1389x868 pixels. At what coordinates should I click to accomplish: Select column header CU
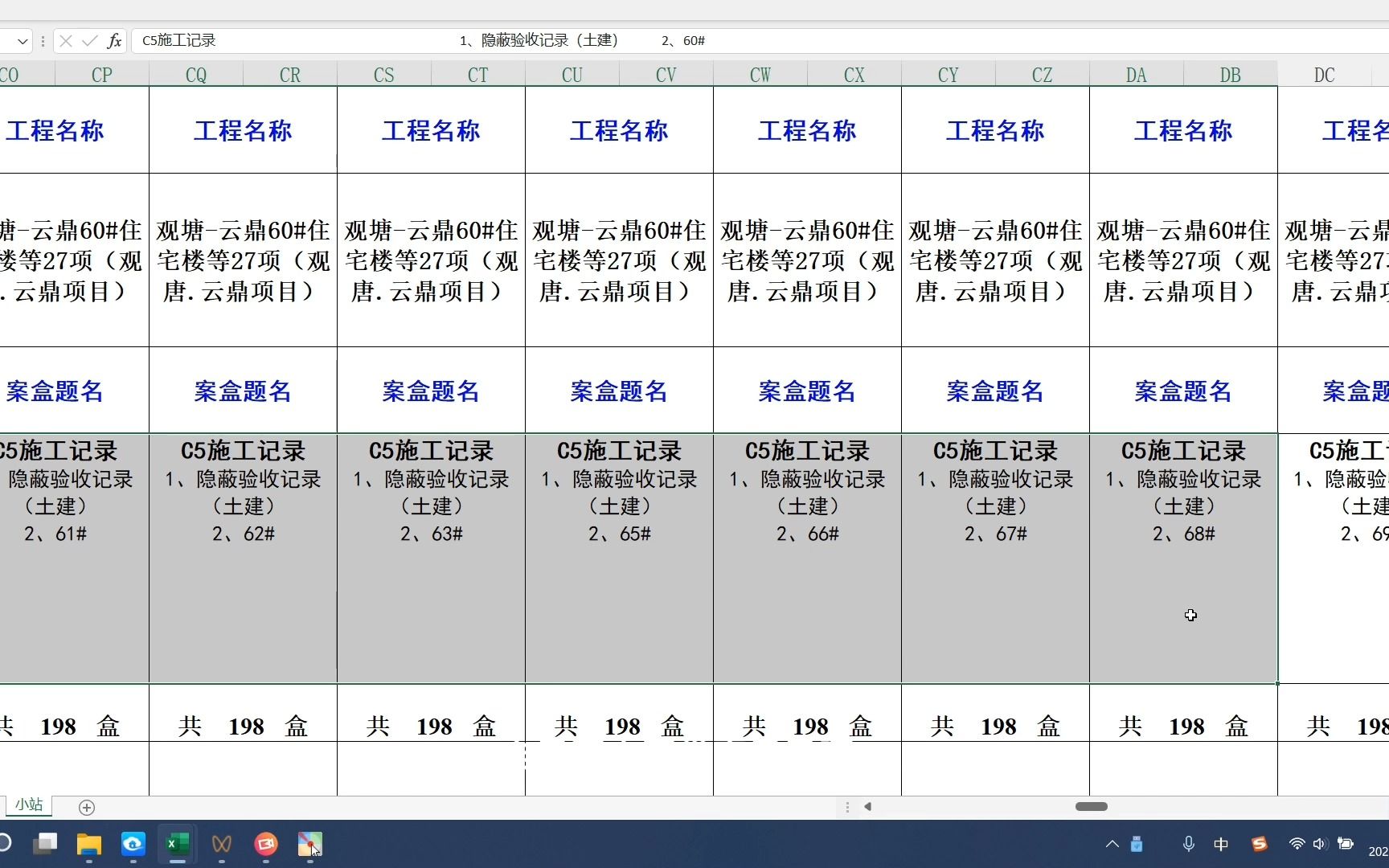(x=572, y=75)
